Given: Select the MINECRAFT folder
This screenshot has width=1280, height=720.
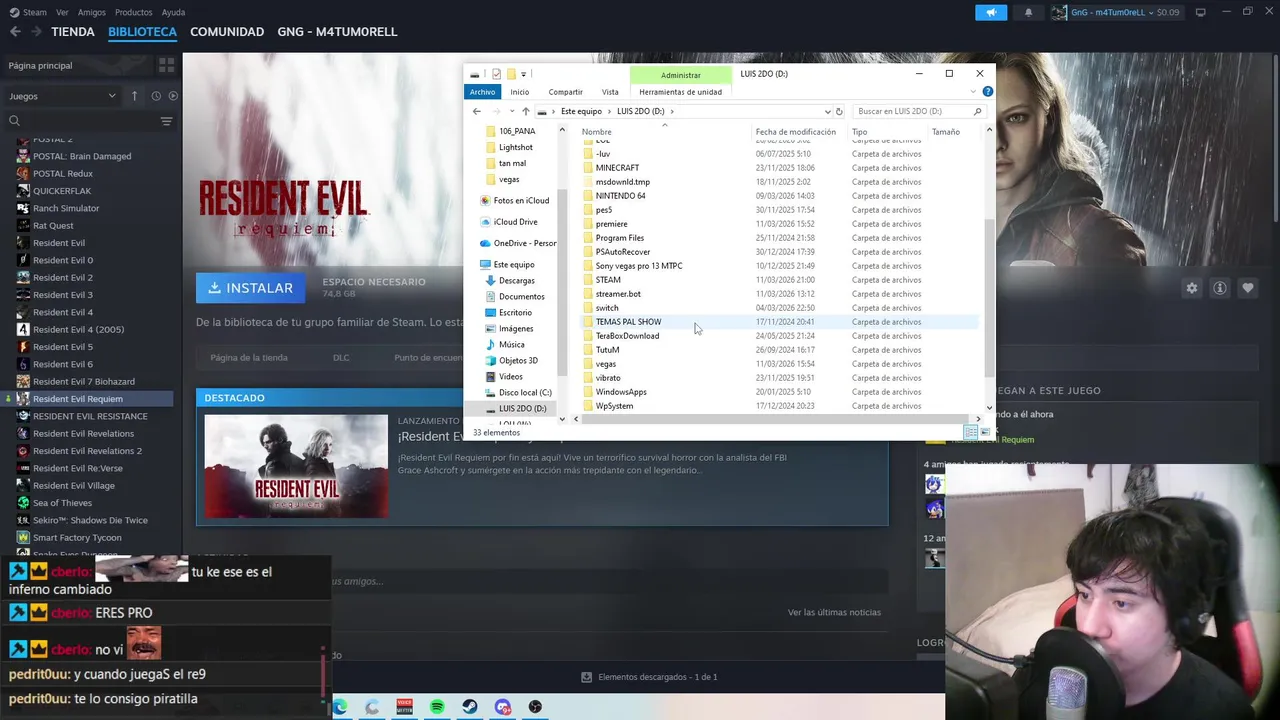Looking at the screenshot, I should (x=617, y=168).
